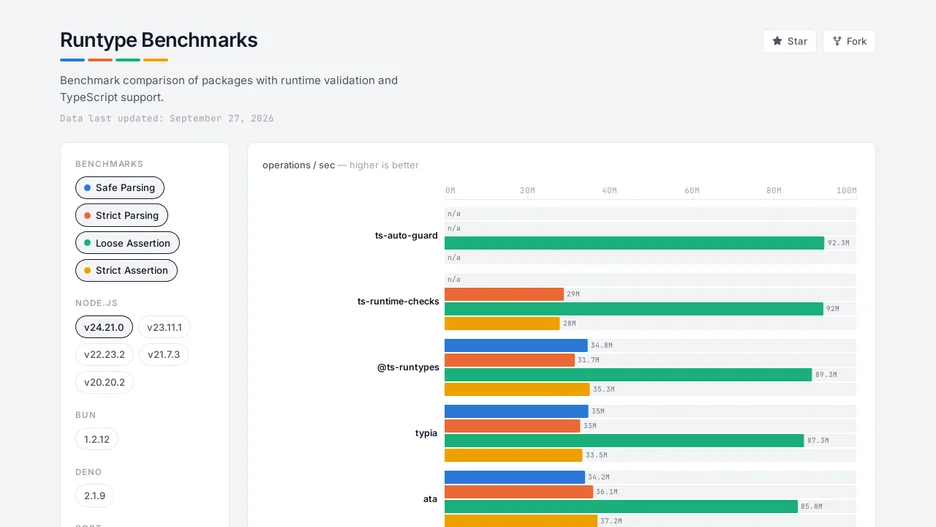Click @ts-runtypes blue bar 34.8M
936x527 pixels.
click(x=516, y=346)
